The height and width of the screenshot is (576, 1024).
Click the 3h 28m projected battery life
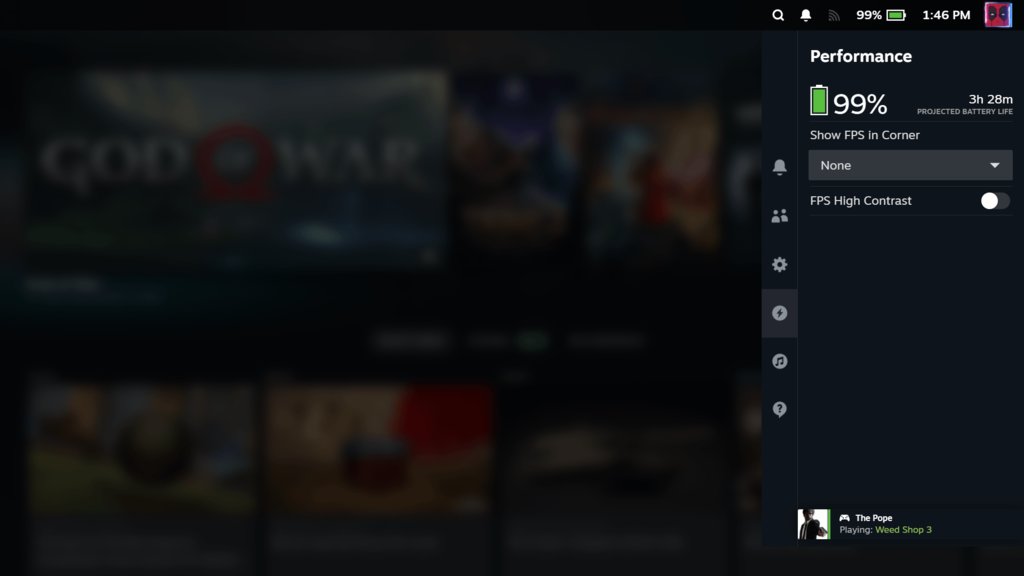[990, 99]
